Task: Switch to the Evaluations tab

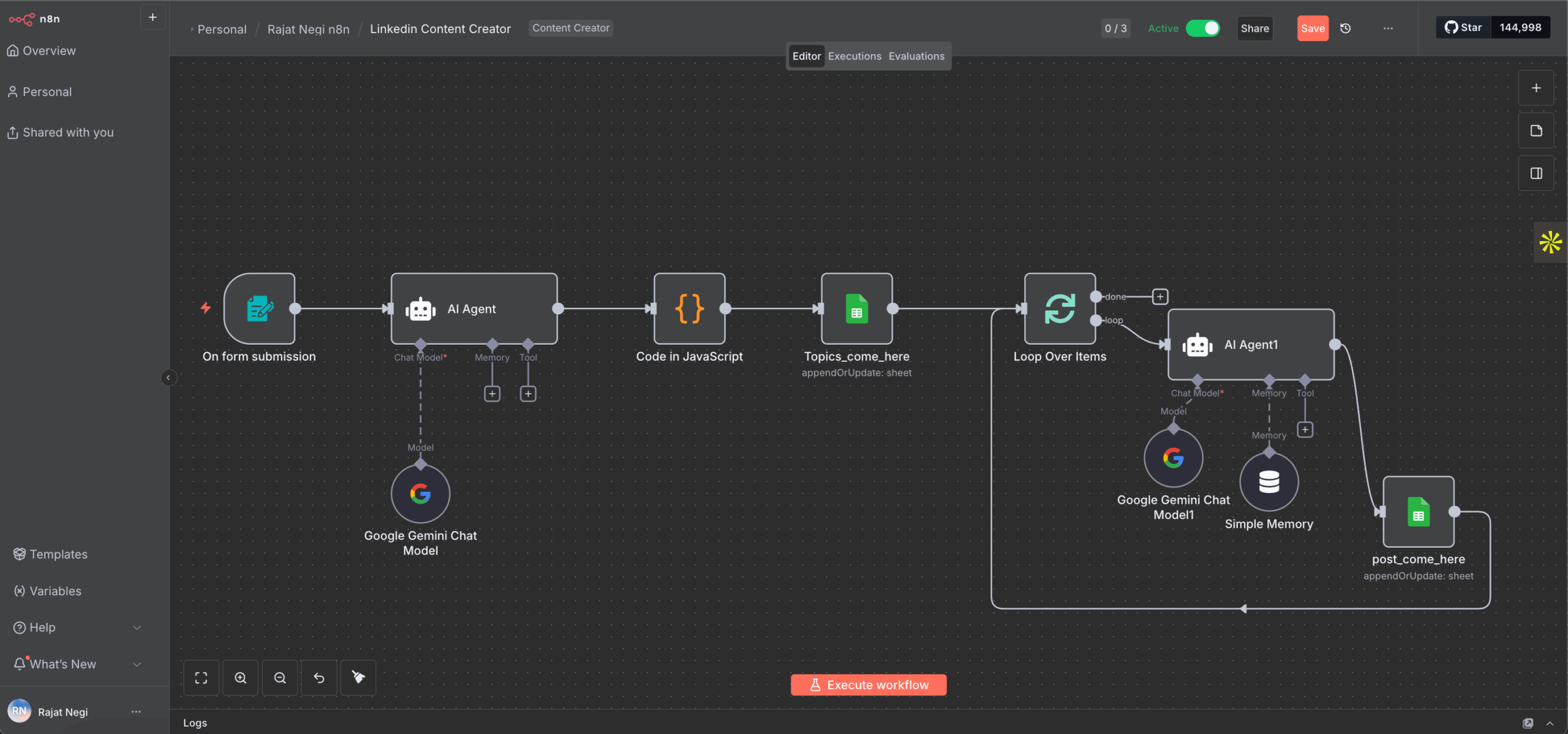Action: tap(916, 56)
